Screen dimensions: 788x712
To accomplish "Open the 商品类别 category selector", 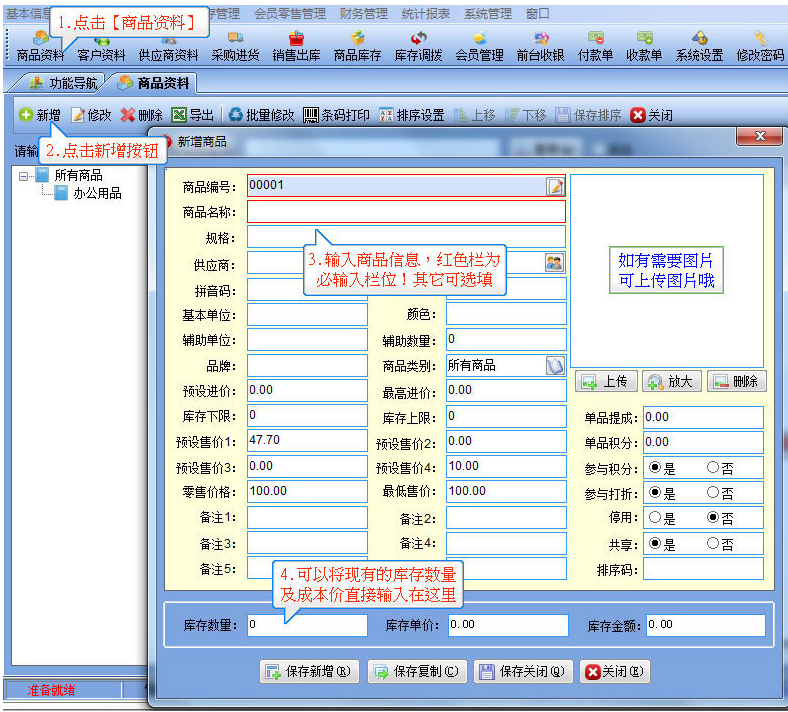I will pos(555,365).
